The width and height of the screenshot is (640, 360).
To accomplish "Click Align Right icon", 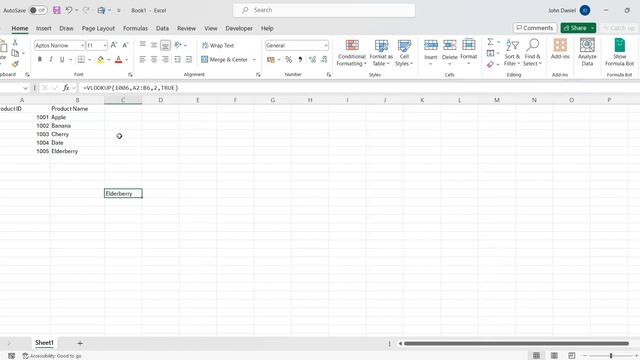I will coord(165,60).
